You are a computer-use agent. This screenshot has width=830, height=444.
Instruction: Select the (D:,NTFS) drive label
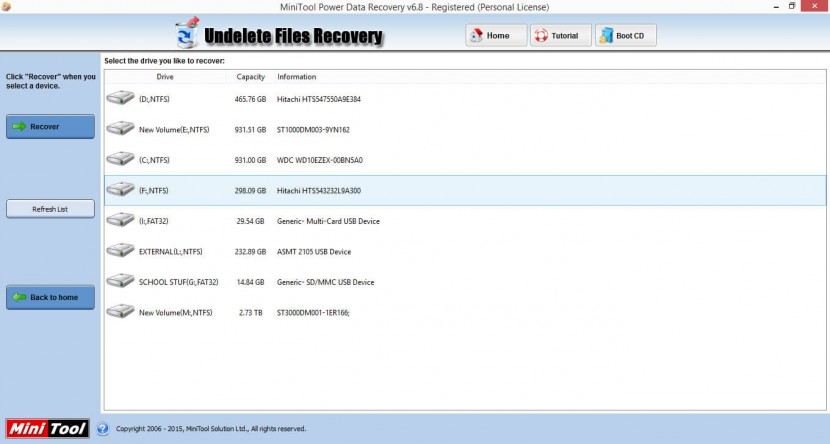[x=154, y=99]
